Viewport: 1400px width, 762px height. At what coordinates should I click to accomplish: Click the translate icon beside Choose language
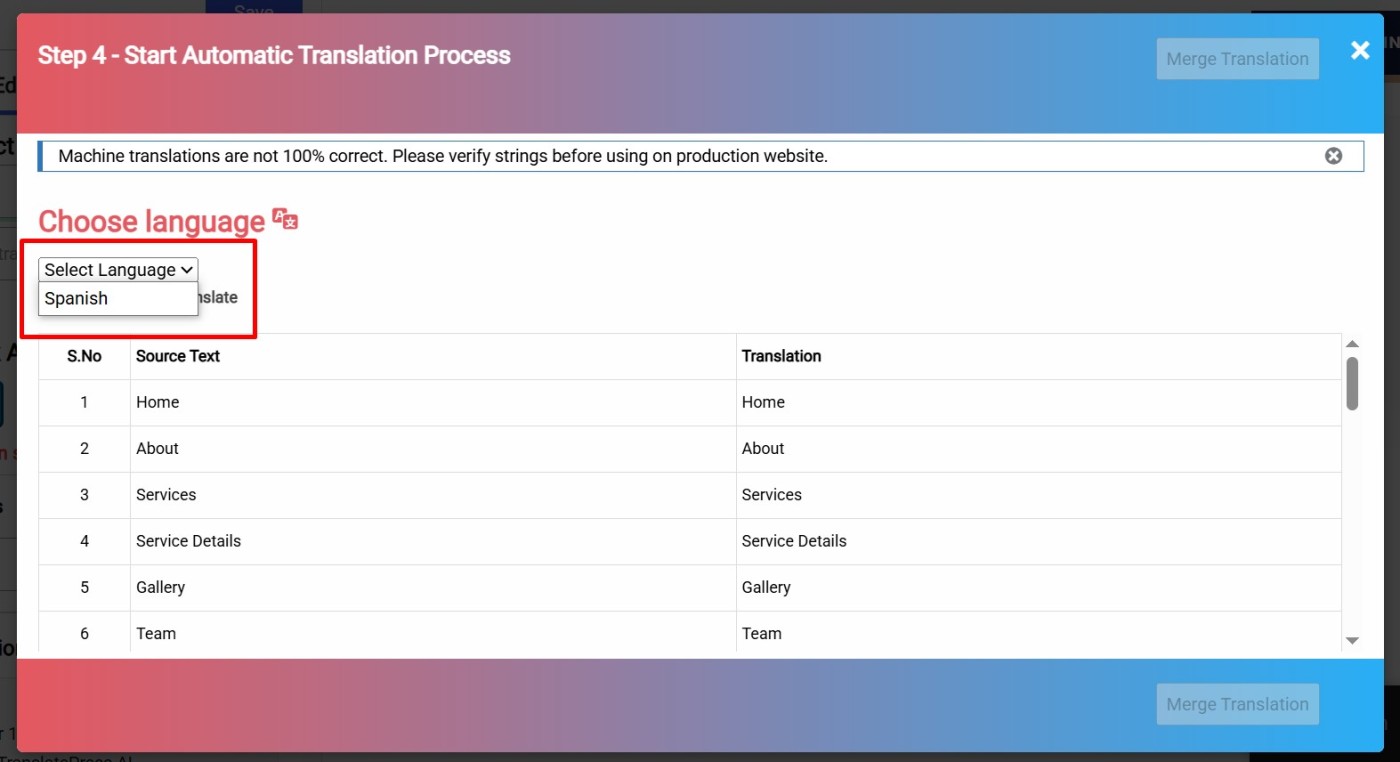coord(285,220)
